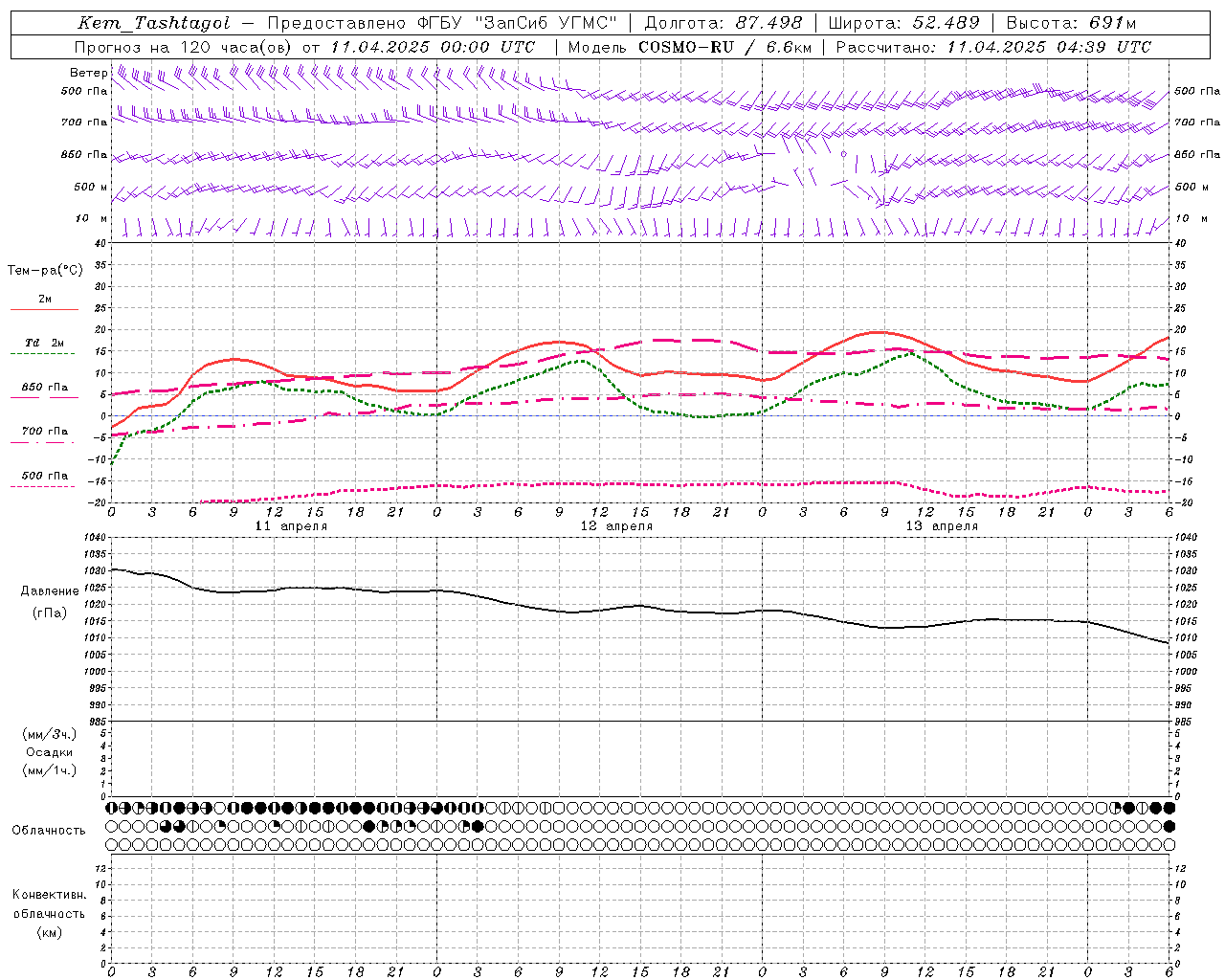The width and height of the screenshot is (1225, 980).
Task: Click the Конвективн. convective cloud label
Action: 49,895
